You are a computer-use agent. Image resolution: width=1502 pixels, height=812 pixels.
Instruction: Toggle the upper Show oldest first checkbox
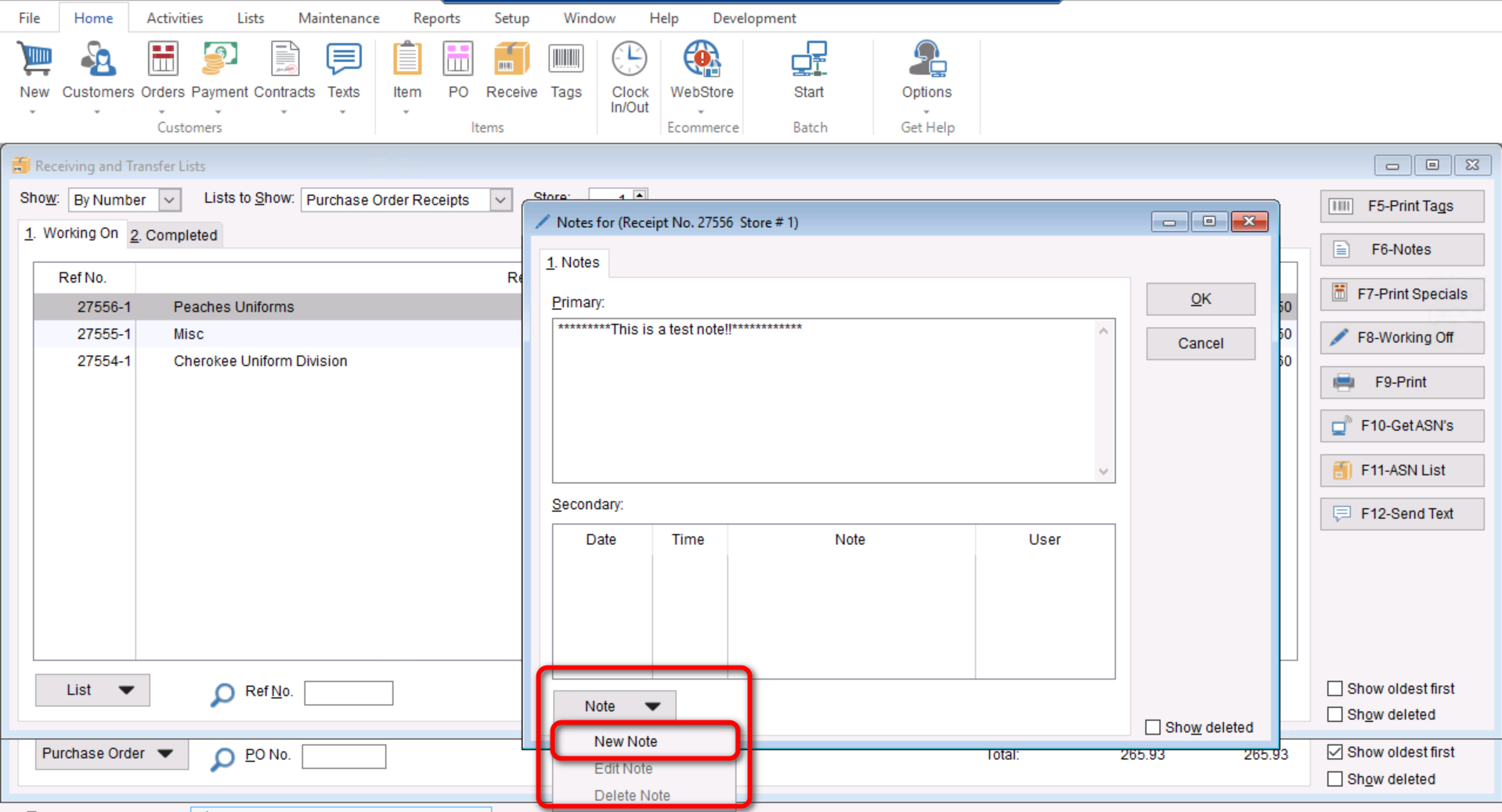(x=1335, y=689)
